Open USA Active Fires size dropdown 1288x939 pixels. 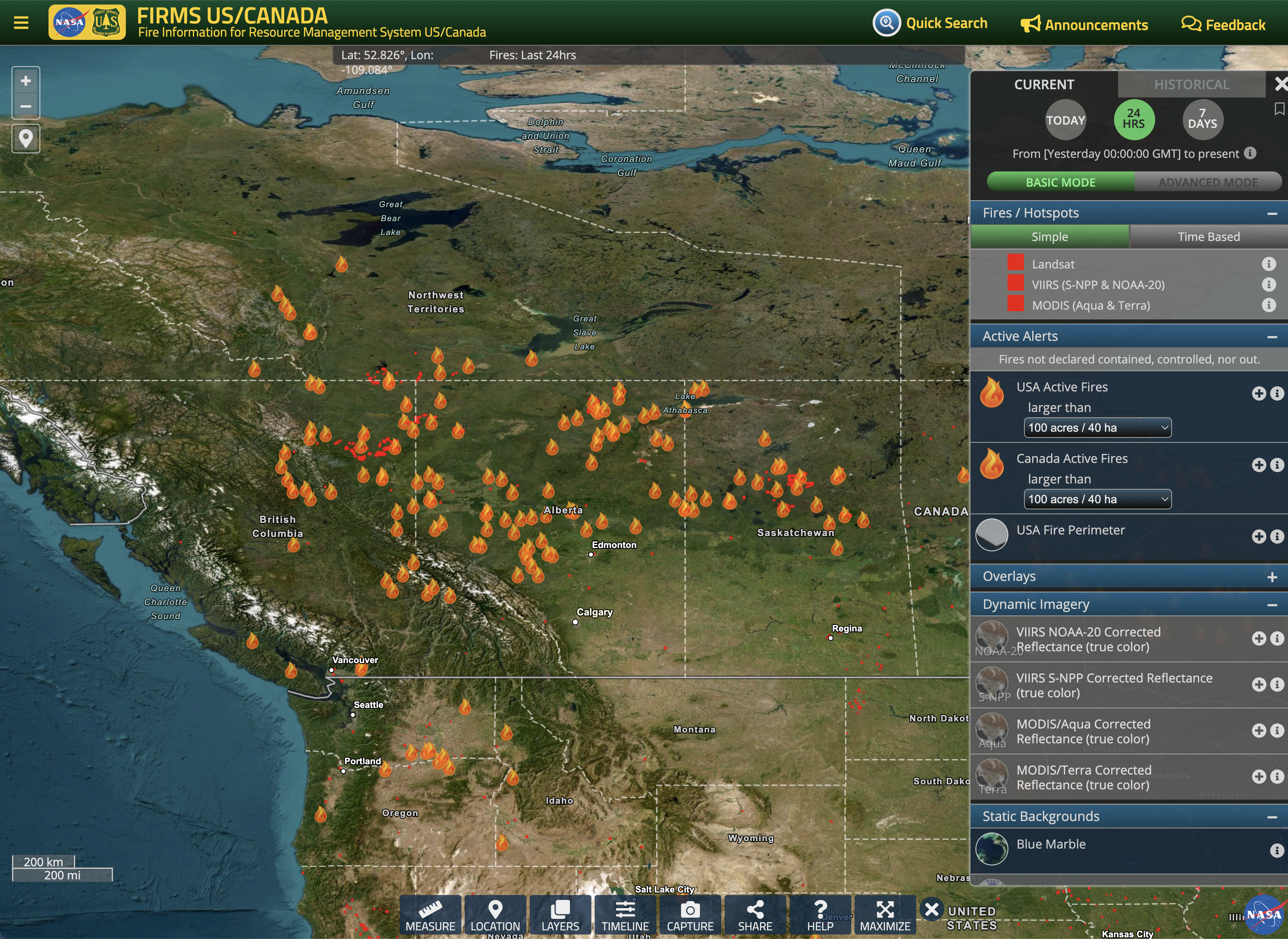pos(1097,428)
